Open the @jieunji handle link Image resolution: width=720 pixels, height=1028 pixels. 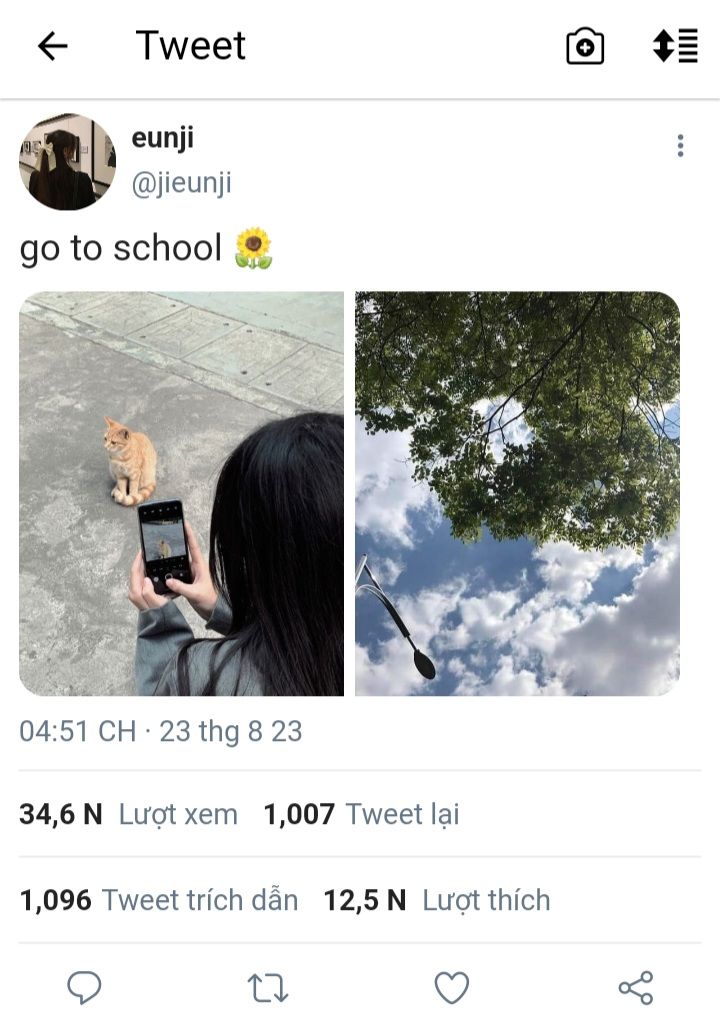[x=182, y=183]
